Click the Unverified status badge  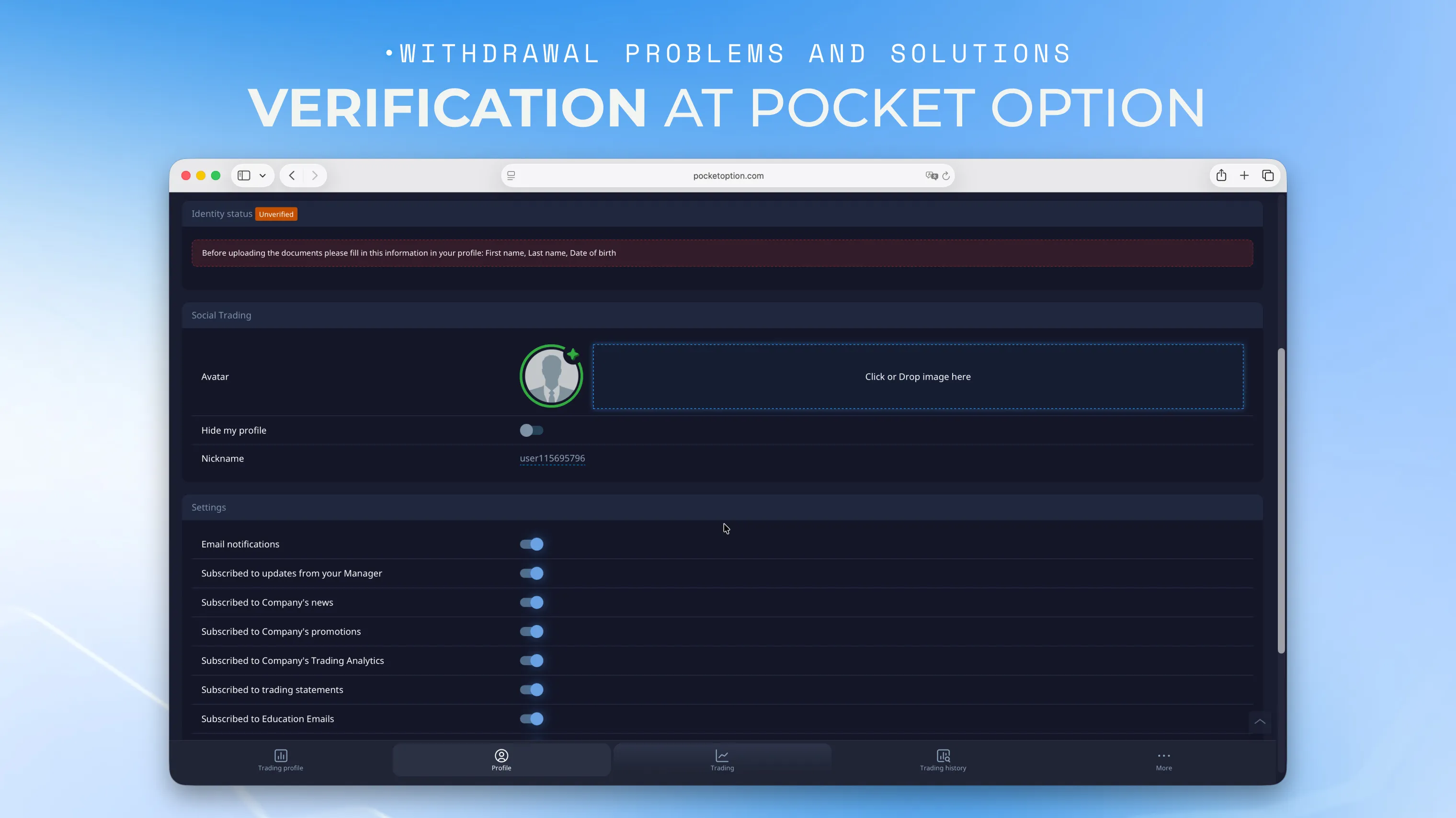point(276,214)
